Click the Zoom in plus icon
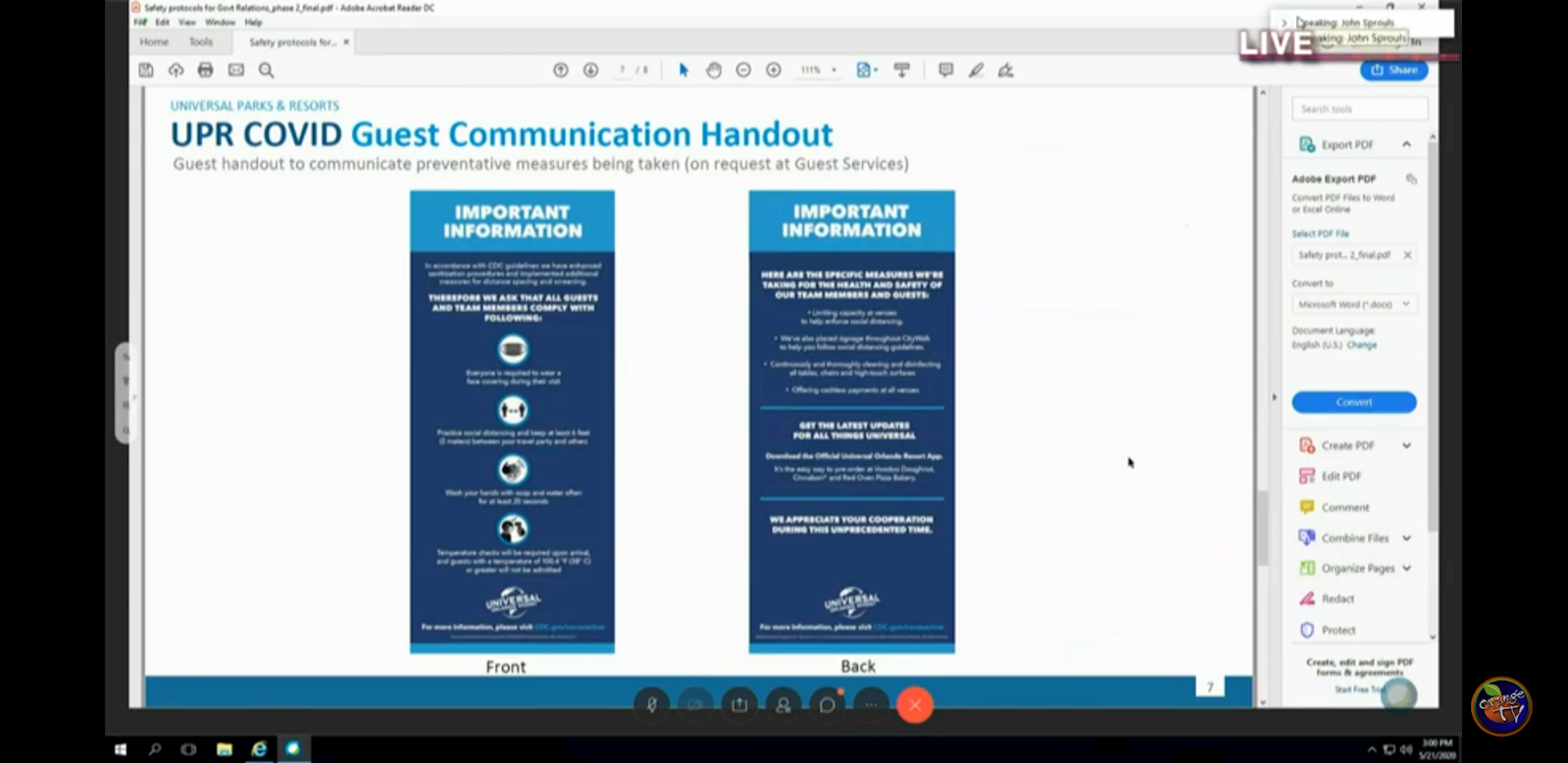Image resolution: width=1568 pixels, height=763 pixels. (x=774, y=70)
